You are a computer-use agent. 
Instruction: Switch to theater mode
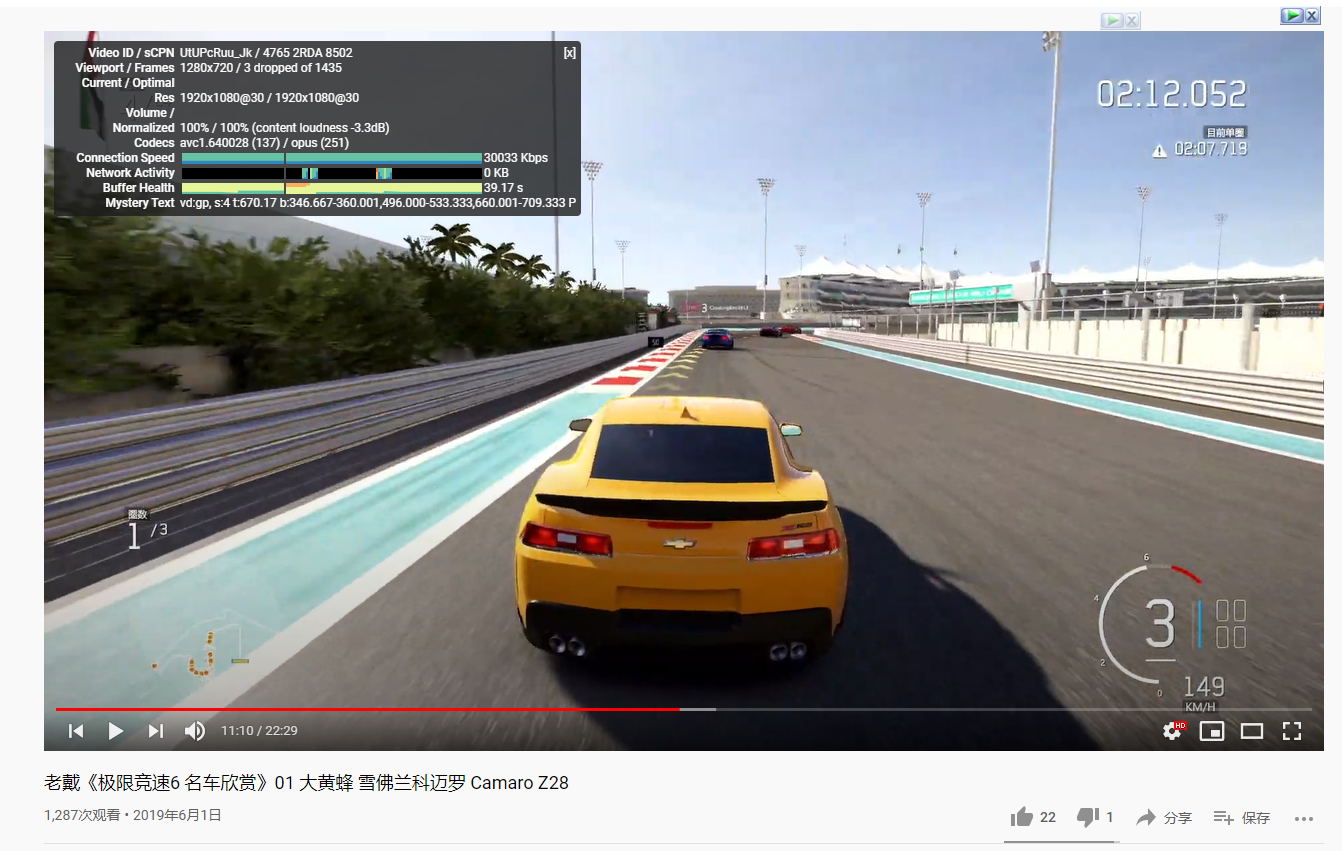click(1252, 731)
